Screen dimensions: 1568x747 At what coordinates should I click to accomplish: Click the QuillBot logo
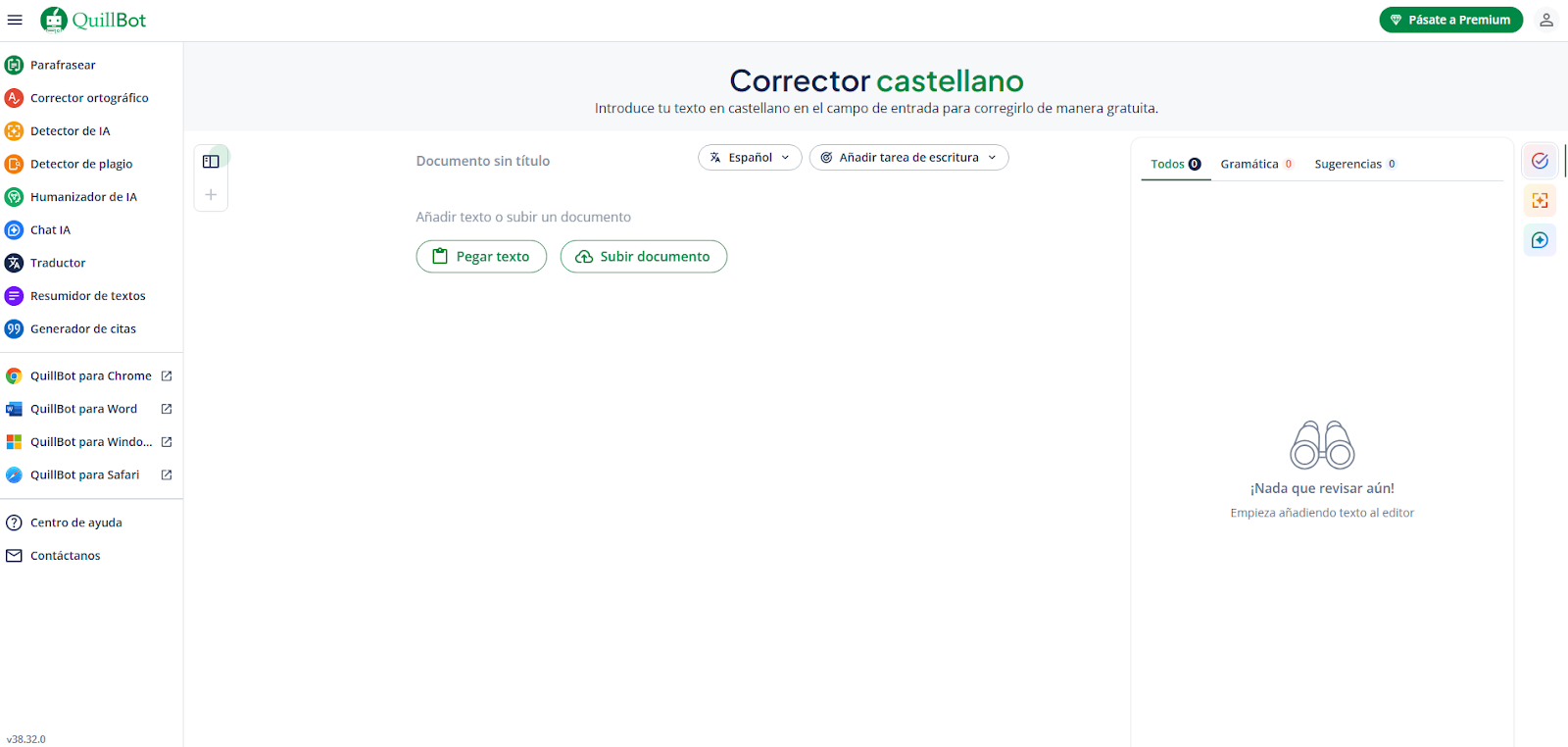coord(93,20)
